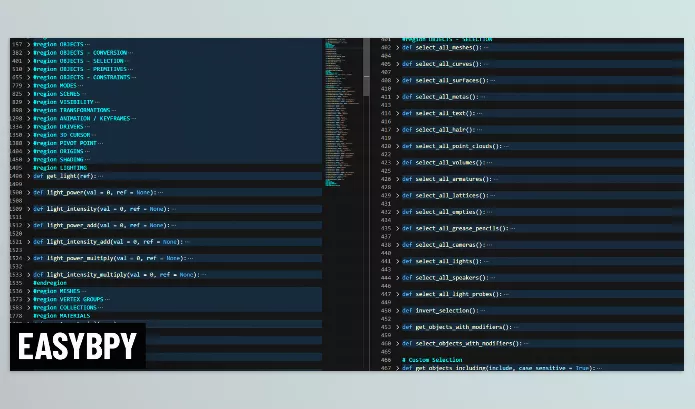695x409 pixels.
Task: Click the '#region LIGHTING' line text
Action: click(x=60, y=167)
